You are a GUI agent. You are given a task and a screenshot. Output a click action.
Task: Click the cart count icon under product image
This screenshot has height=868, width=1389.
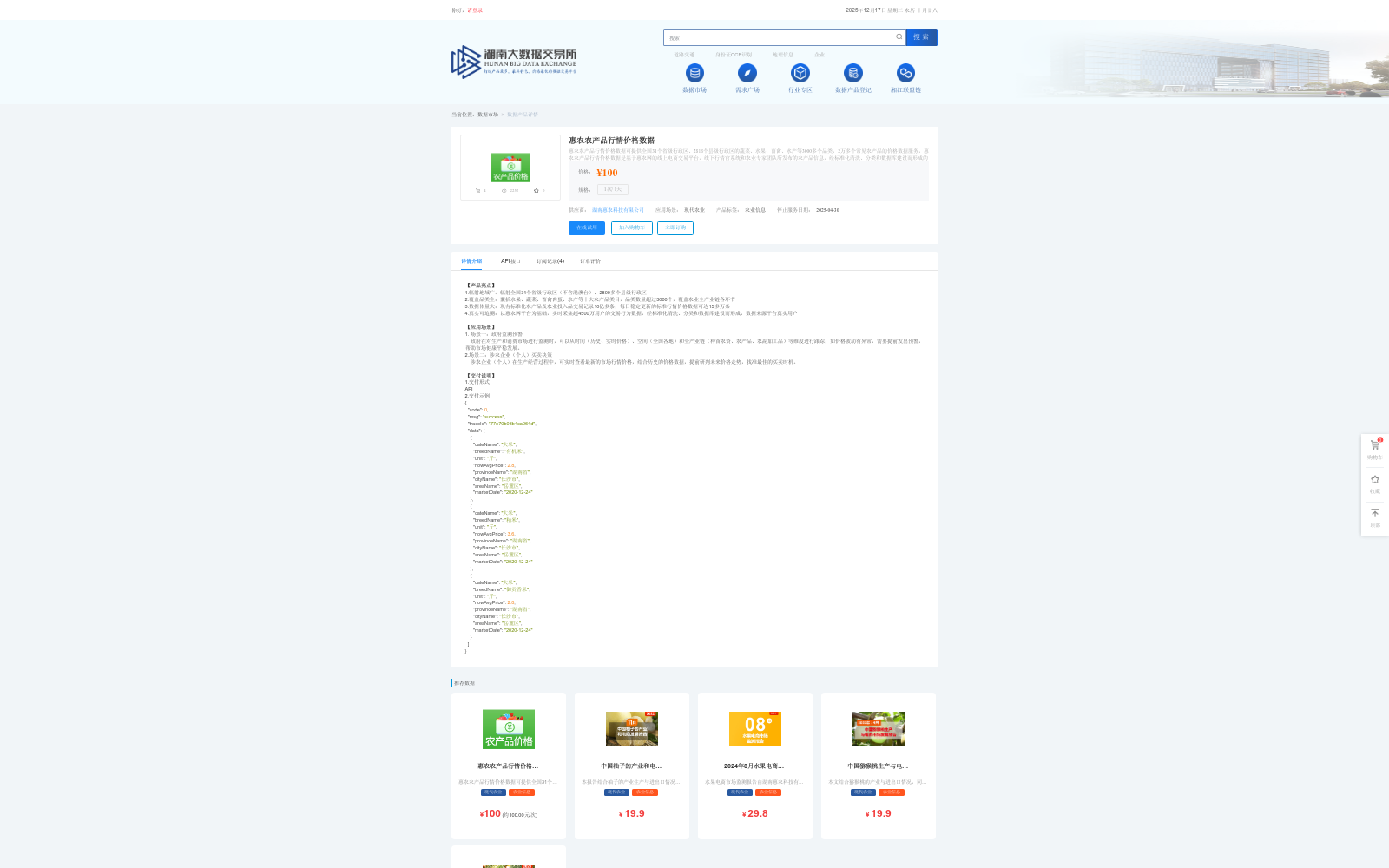click(x=477, y=190)
